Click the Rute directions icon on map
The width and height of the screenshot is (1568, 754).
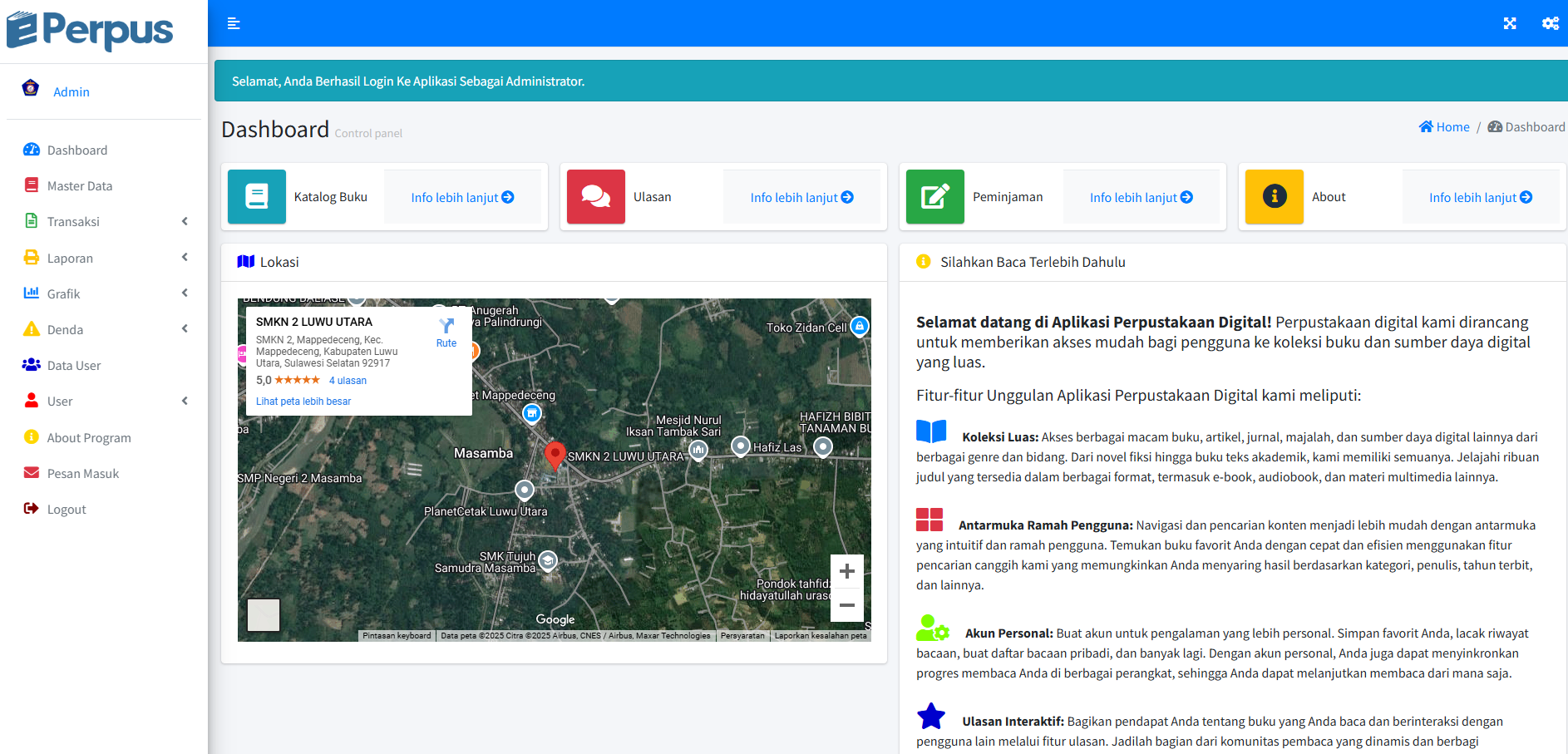pyautogui.click(x=446, y=331)
